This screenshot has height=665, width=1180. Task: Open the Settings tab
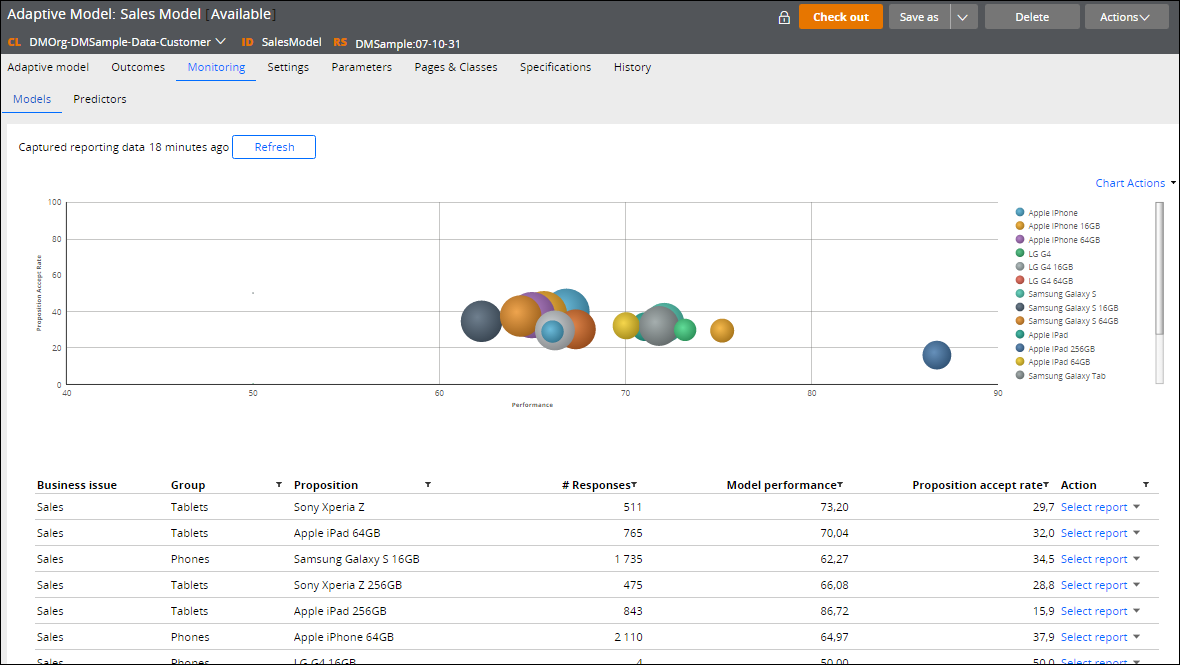[288, 67]
